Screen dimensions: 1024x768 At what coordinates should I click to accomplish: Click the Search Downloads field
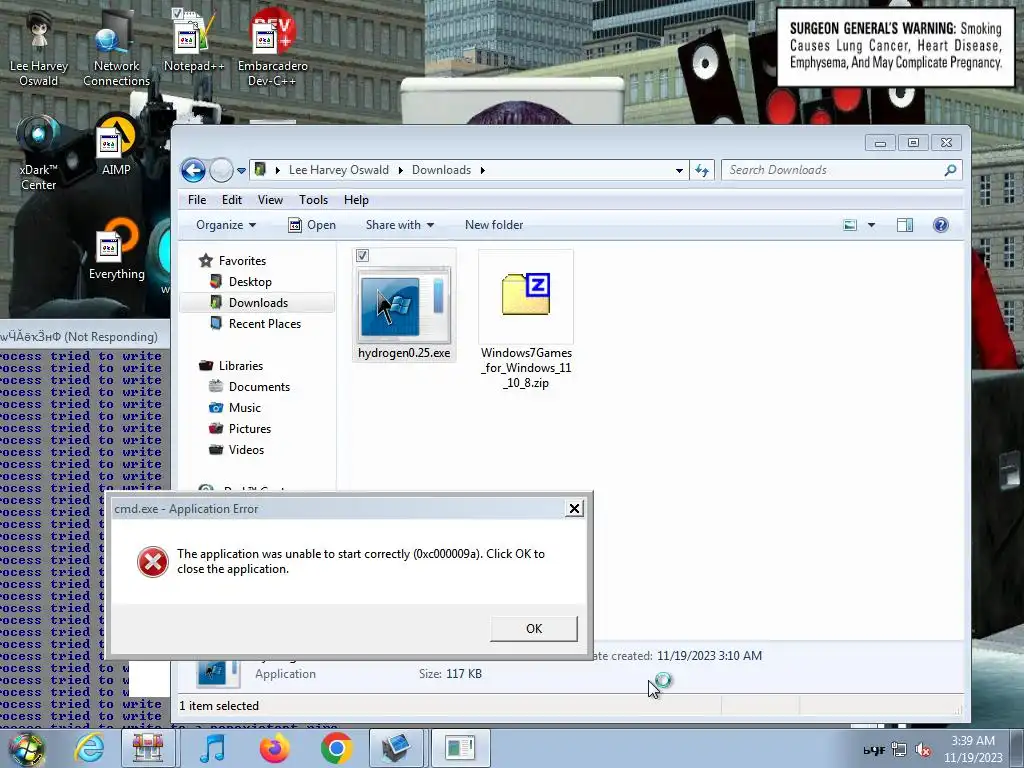[x=841, y=170]
